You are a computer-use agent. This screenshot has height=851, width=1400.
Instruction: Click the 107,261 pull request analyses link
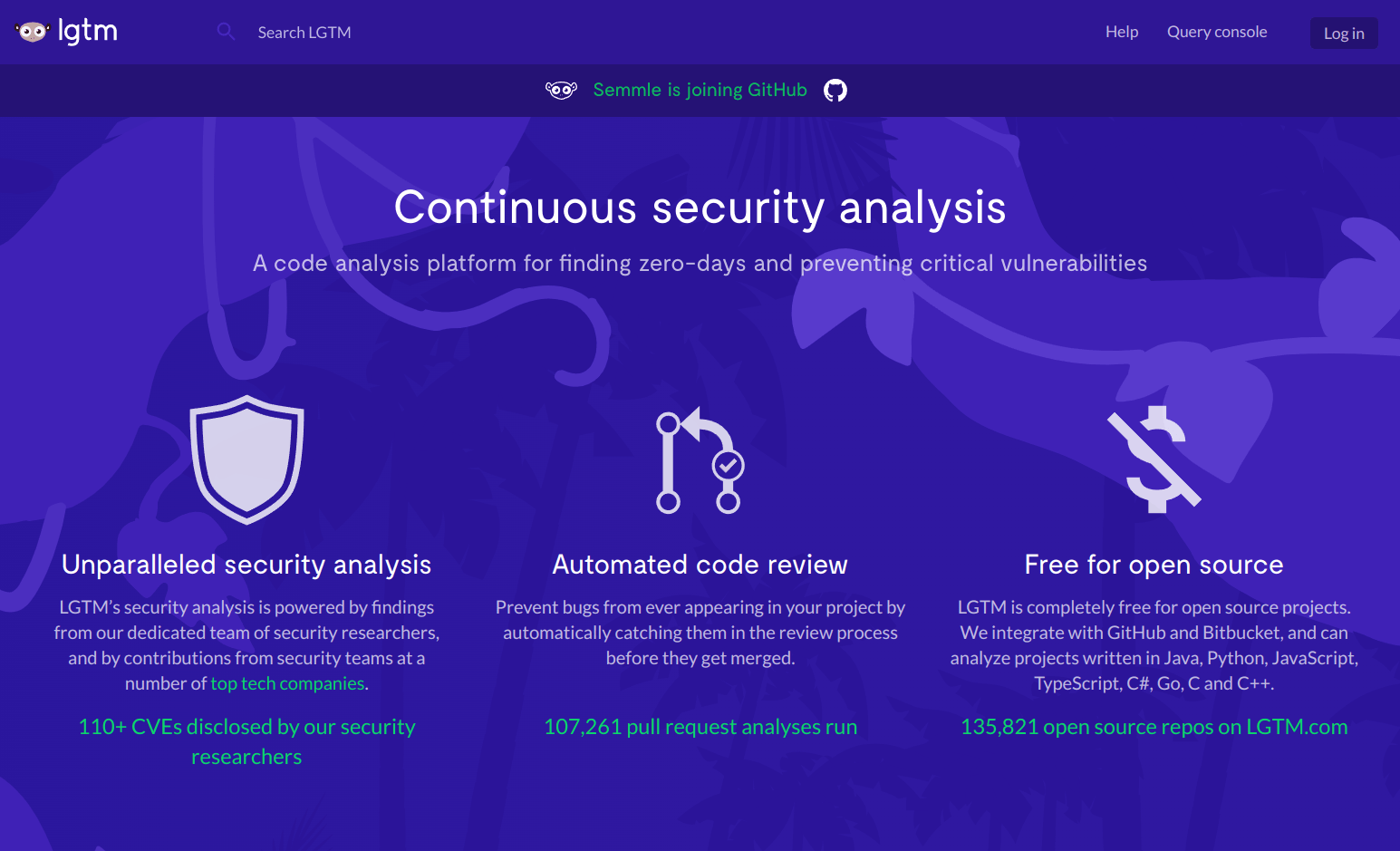(x=700, y=726)
